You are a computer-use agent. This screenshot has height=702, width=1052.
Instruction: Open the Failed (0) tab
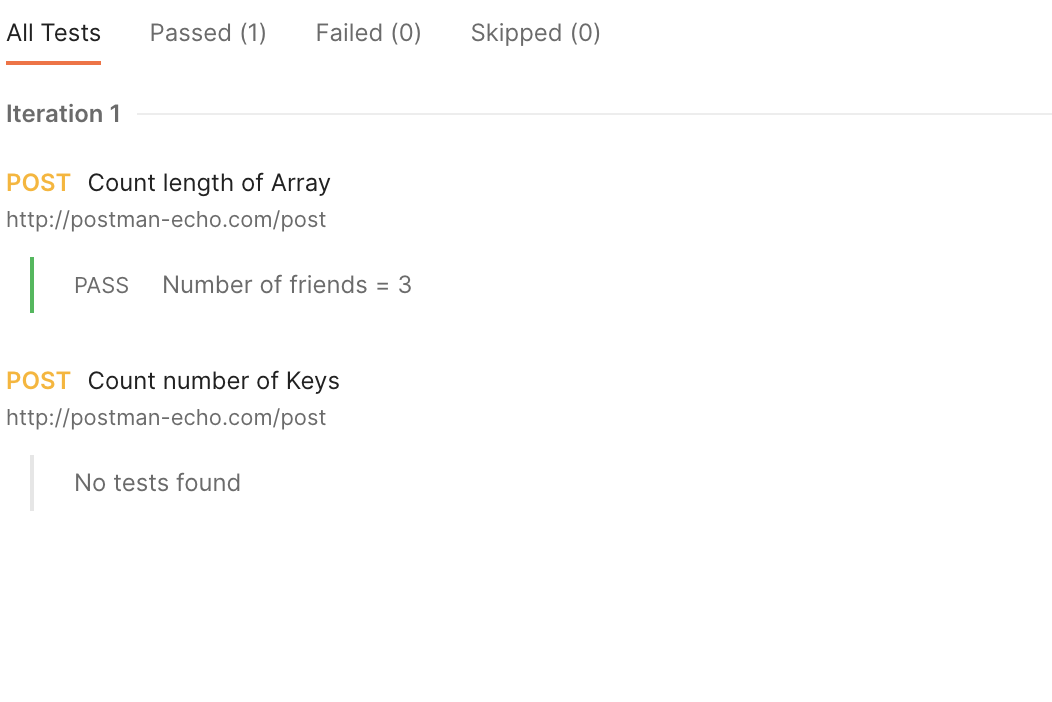pyautogui.click(x=368, y=32)
